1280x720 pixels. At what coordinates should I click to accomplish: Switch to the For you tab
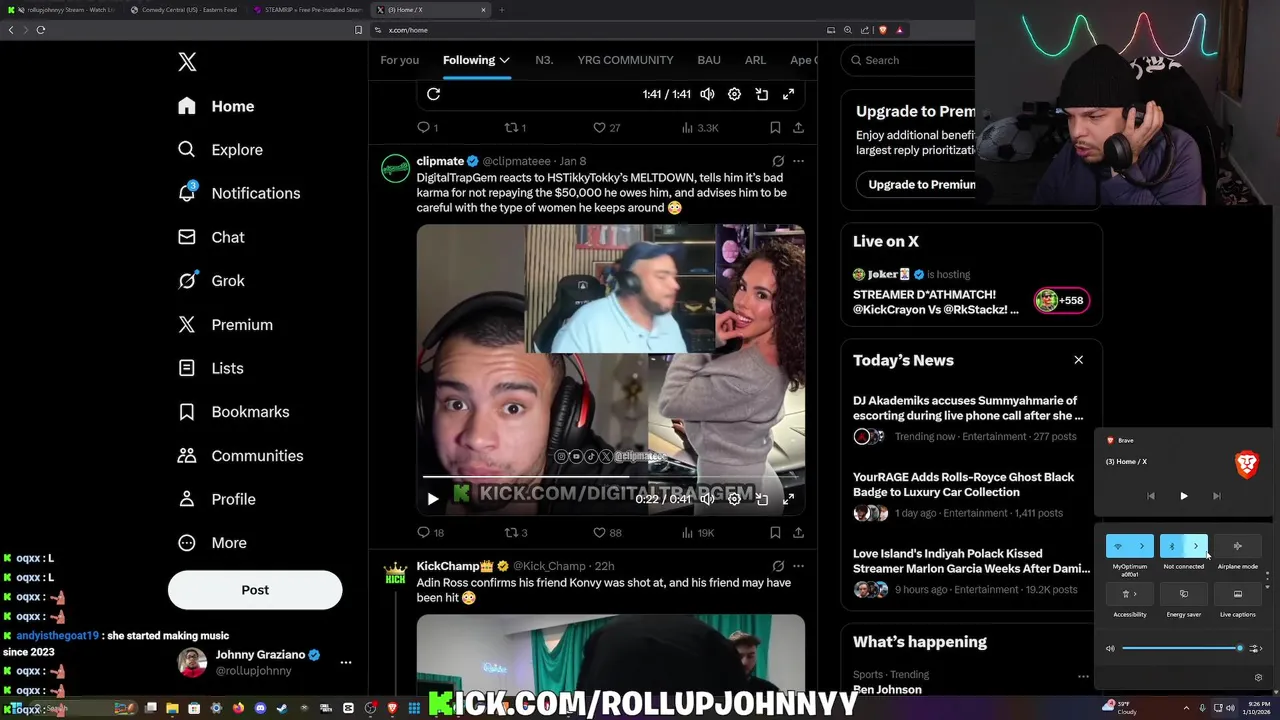click(400, 60)
